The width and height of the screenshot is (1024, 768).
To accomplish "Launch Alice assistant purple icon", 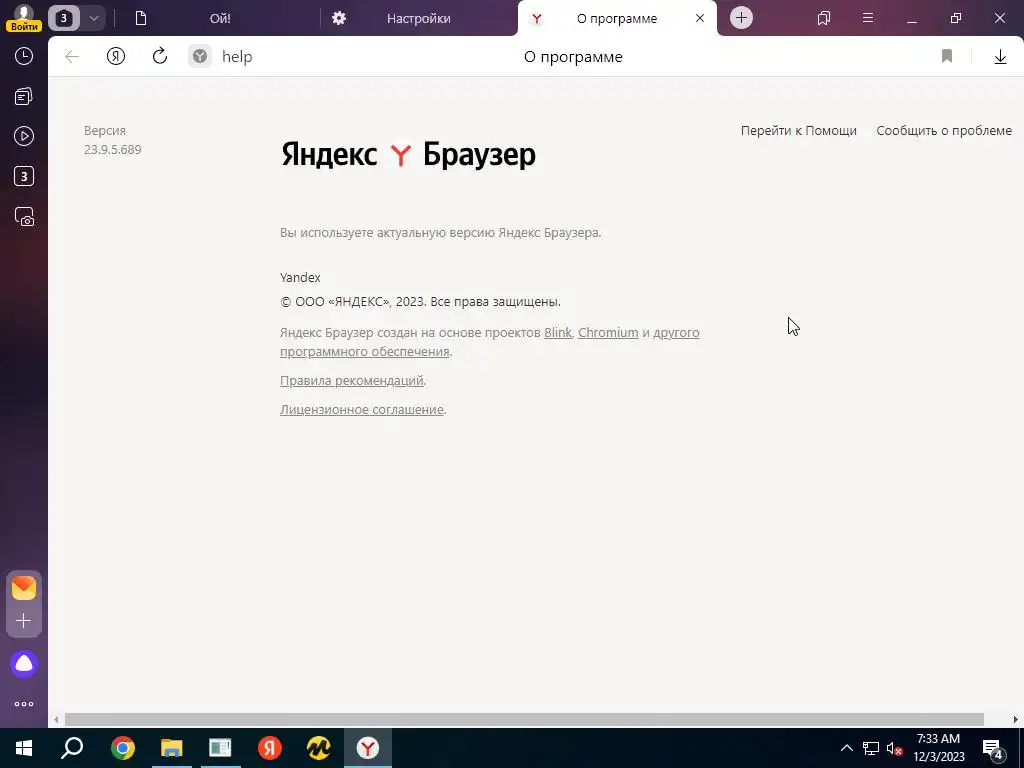I will (24, 664).
